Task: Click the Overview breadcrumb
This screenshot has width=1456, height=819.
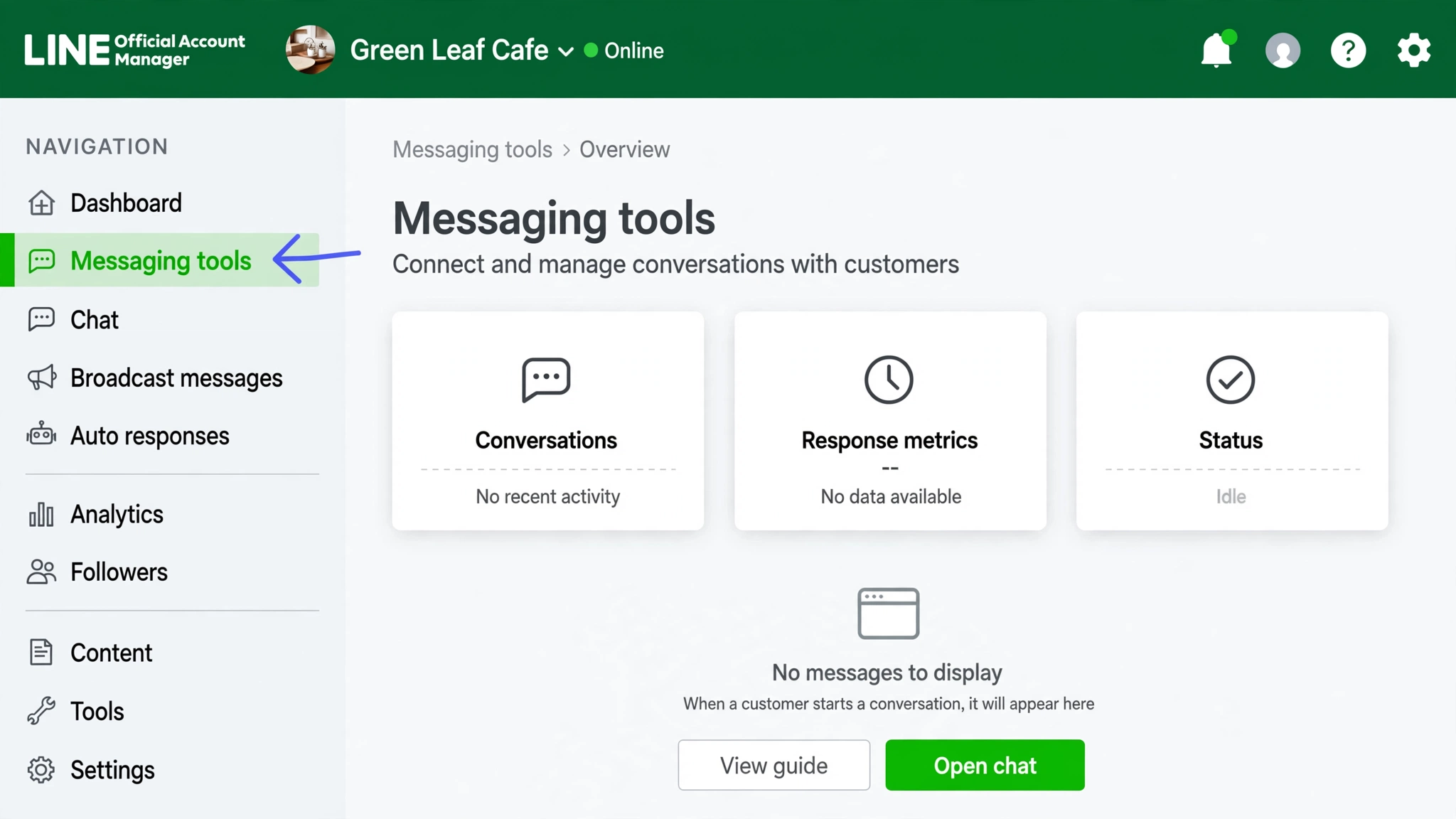Action: (x=624, y=149)
